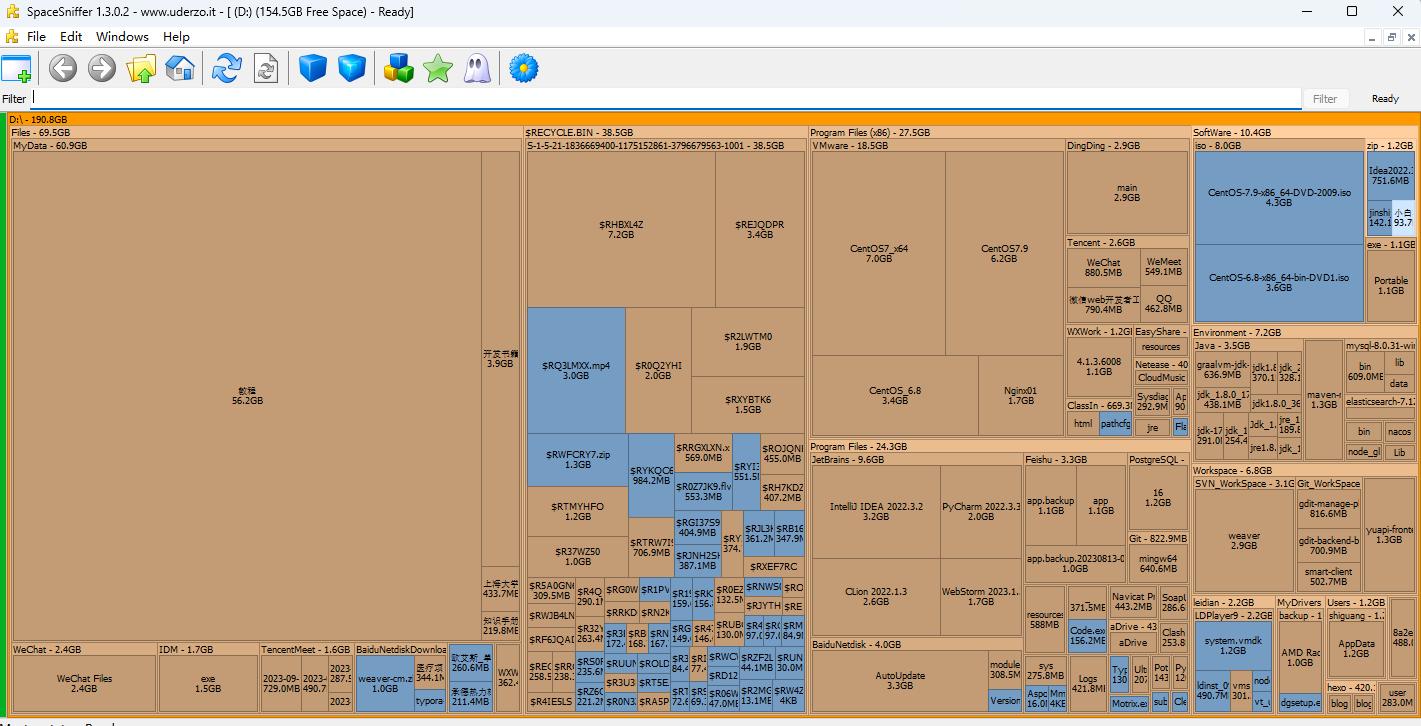Select the CentOS7_x64 7.0GB block
1421x726 pixels.
(878, 253)
